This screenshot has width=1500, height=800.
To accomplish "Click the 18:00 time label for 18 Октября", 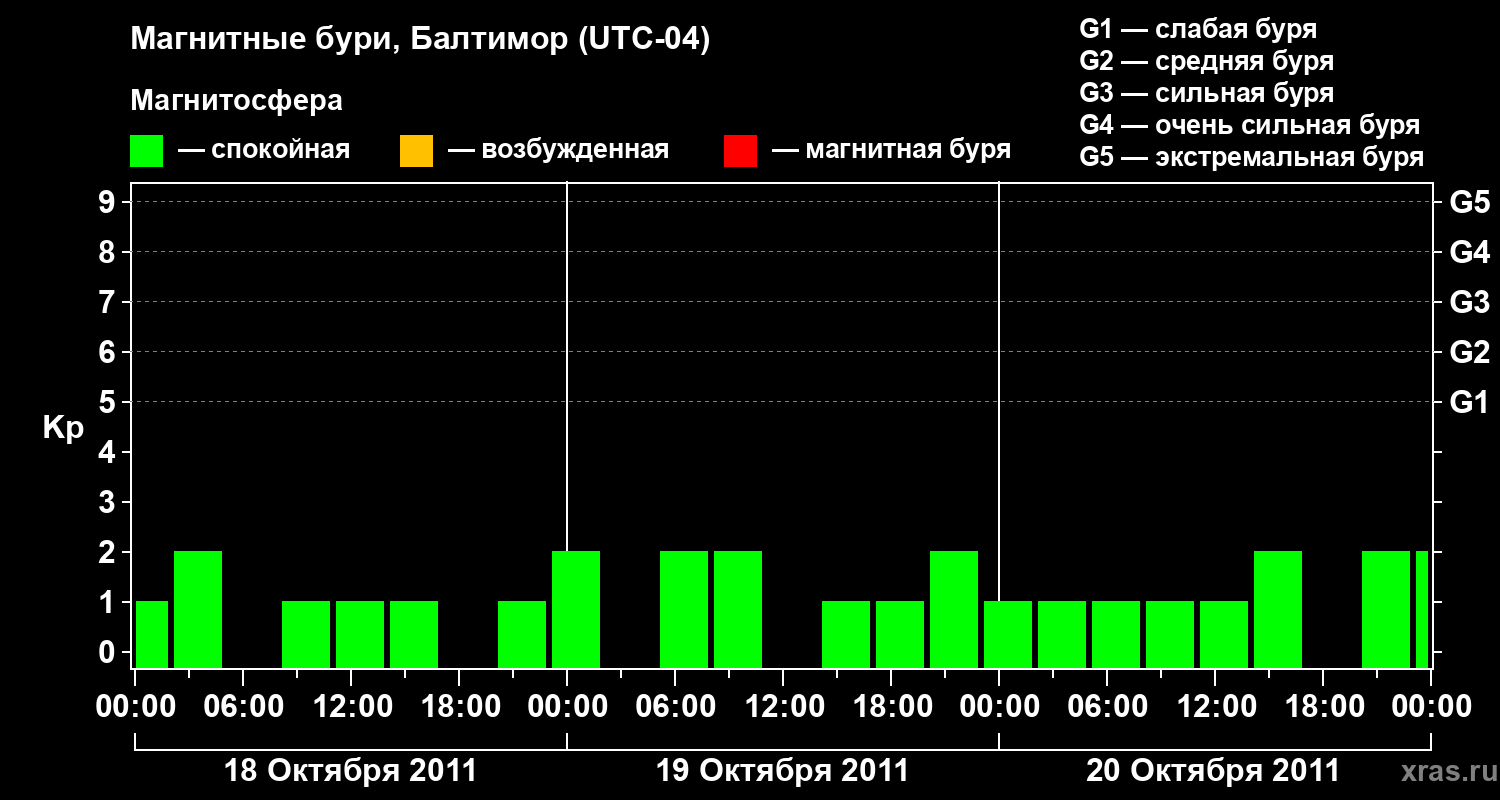I will pos(459,707).
